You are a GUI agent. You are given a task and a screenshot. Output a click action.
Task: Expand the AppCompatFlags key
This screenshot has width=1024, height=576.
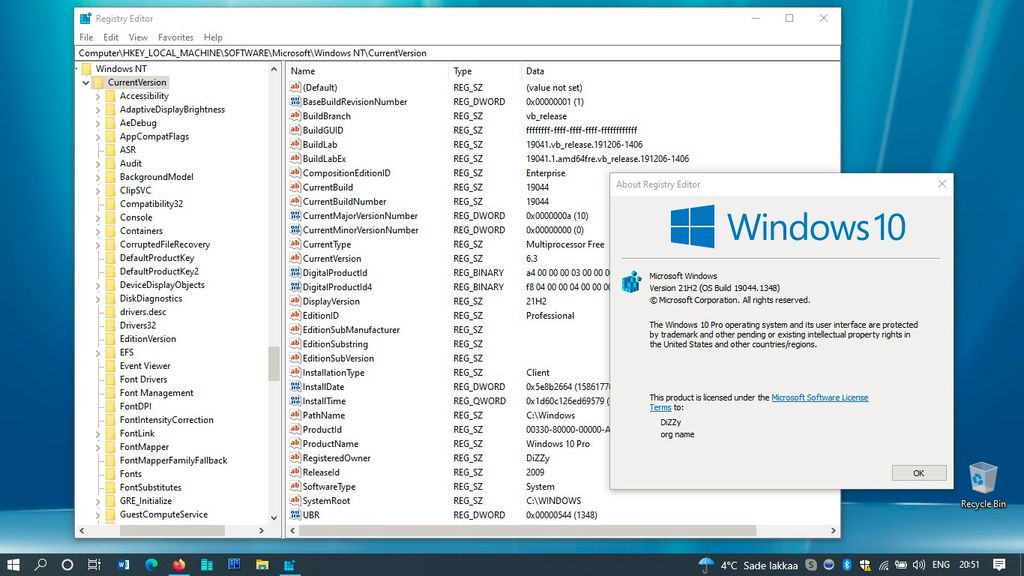98,137
